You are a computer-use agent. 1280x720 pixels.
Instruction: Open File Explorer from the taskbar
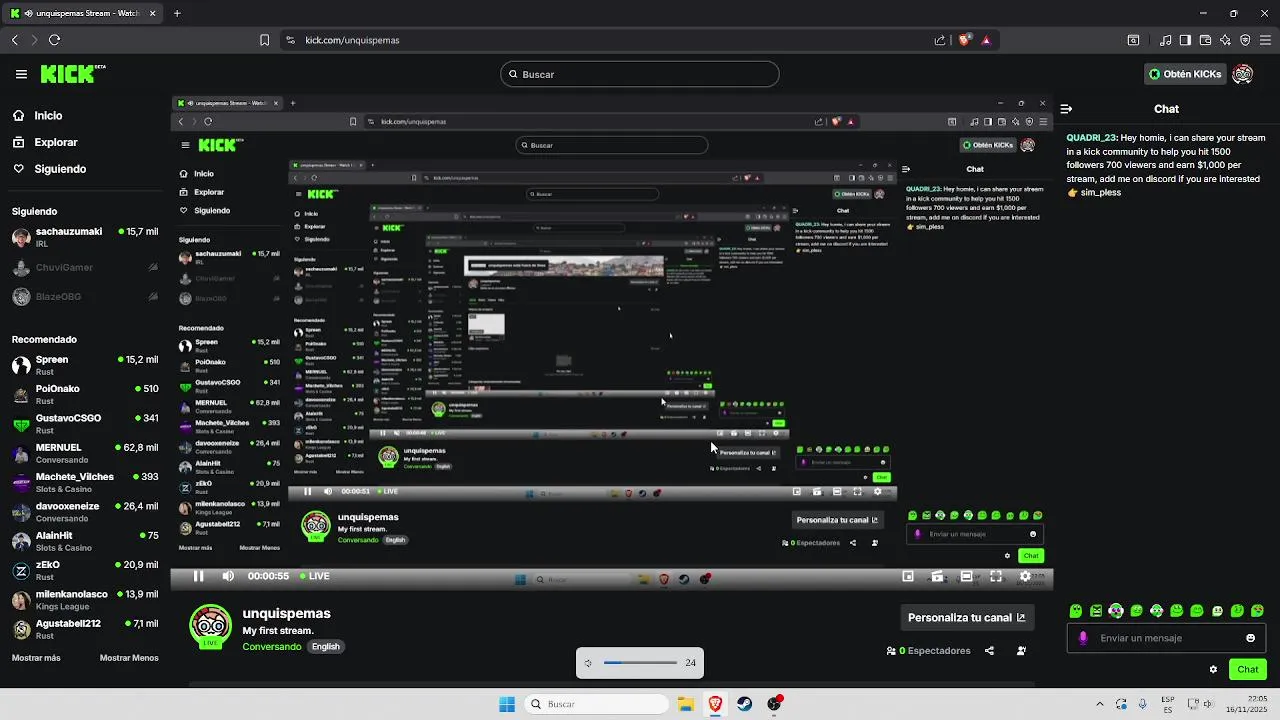(x=686, y=704)
